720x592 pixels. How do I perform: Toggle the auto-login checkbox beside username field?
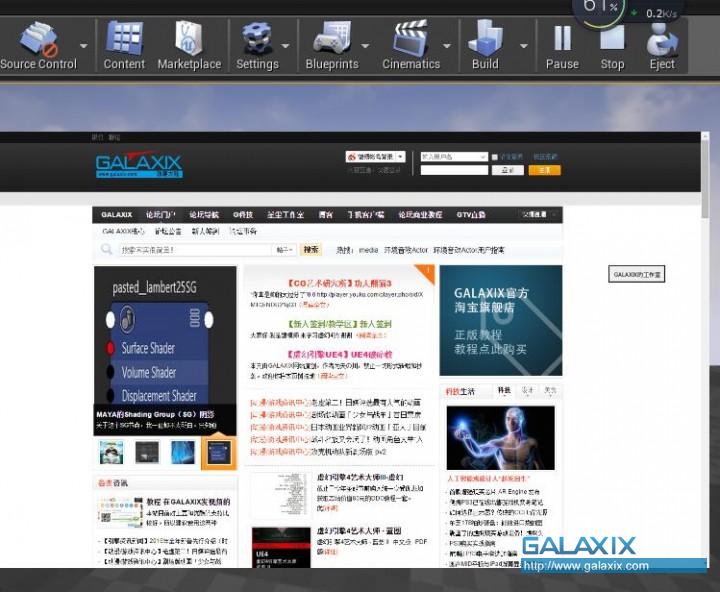coord(494,157)
